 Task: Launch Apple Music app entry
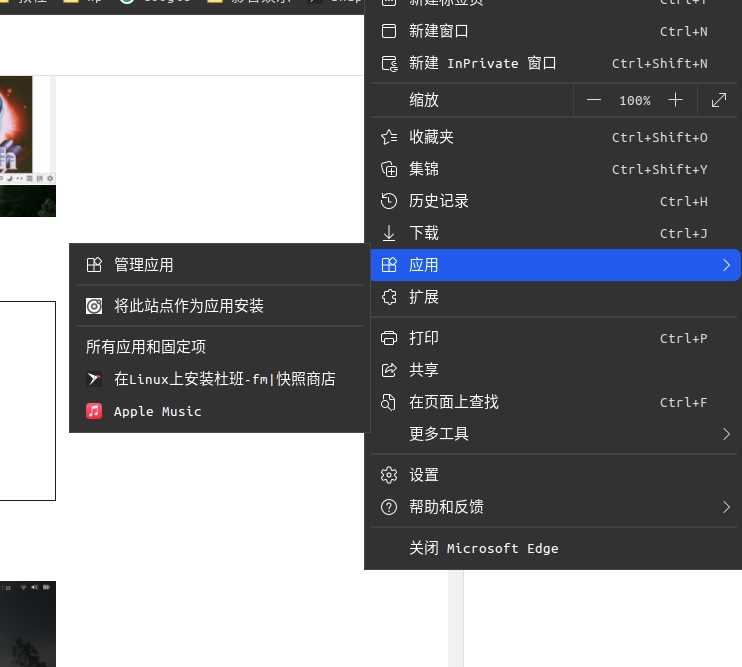(220, 411)
